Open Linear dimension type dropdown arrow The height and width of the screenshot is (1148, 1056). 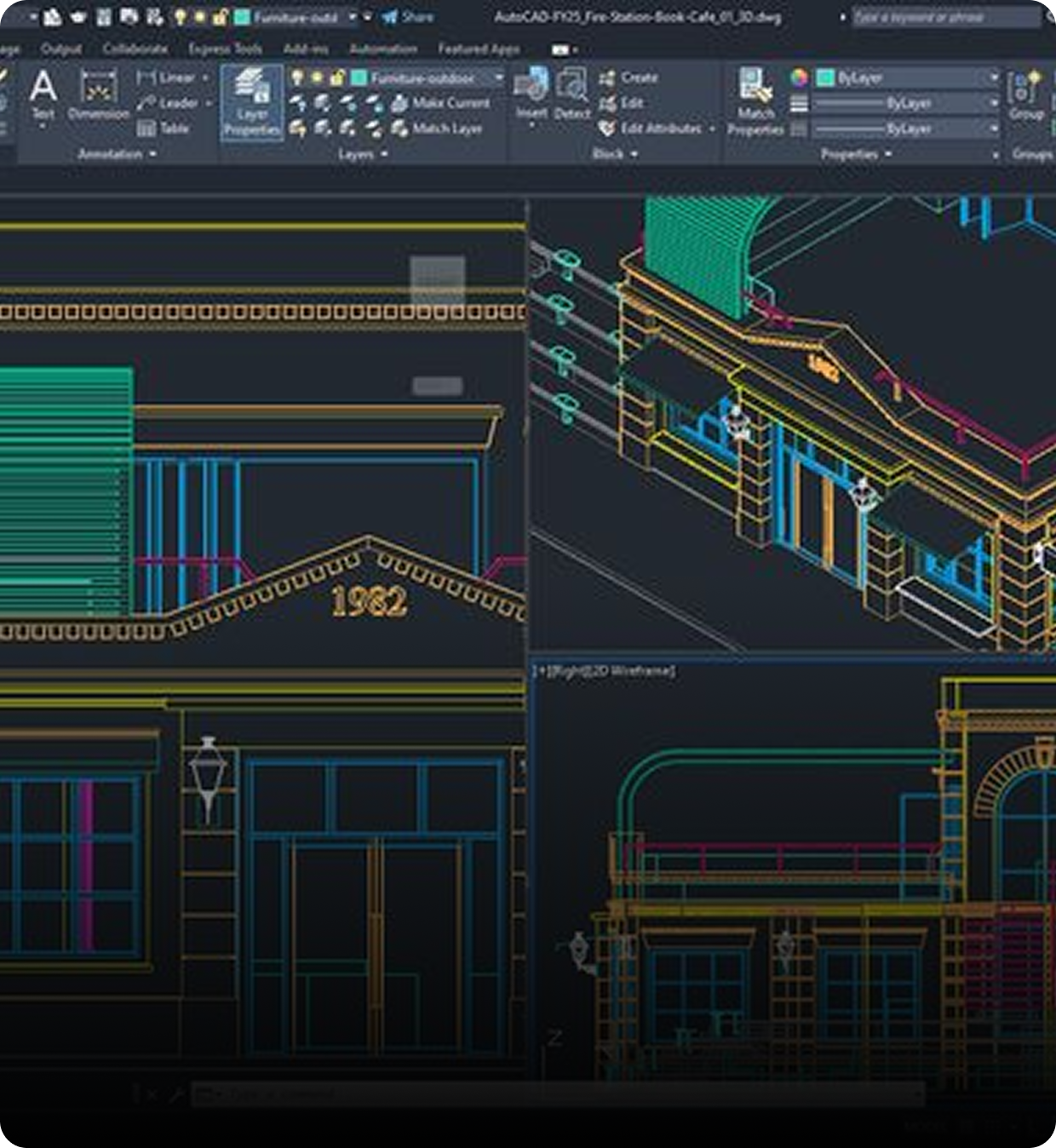click(205, 78)
